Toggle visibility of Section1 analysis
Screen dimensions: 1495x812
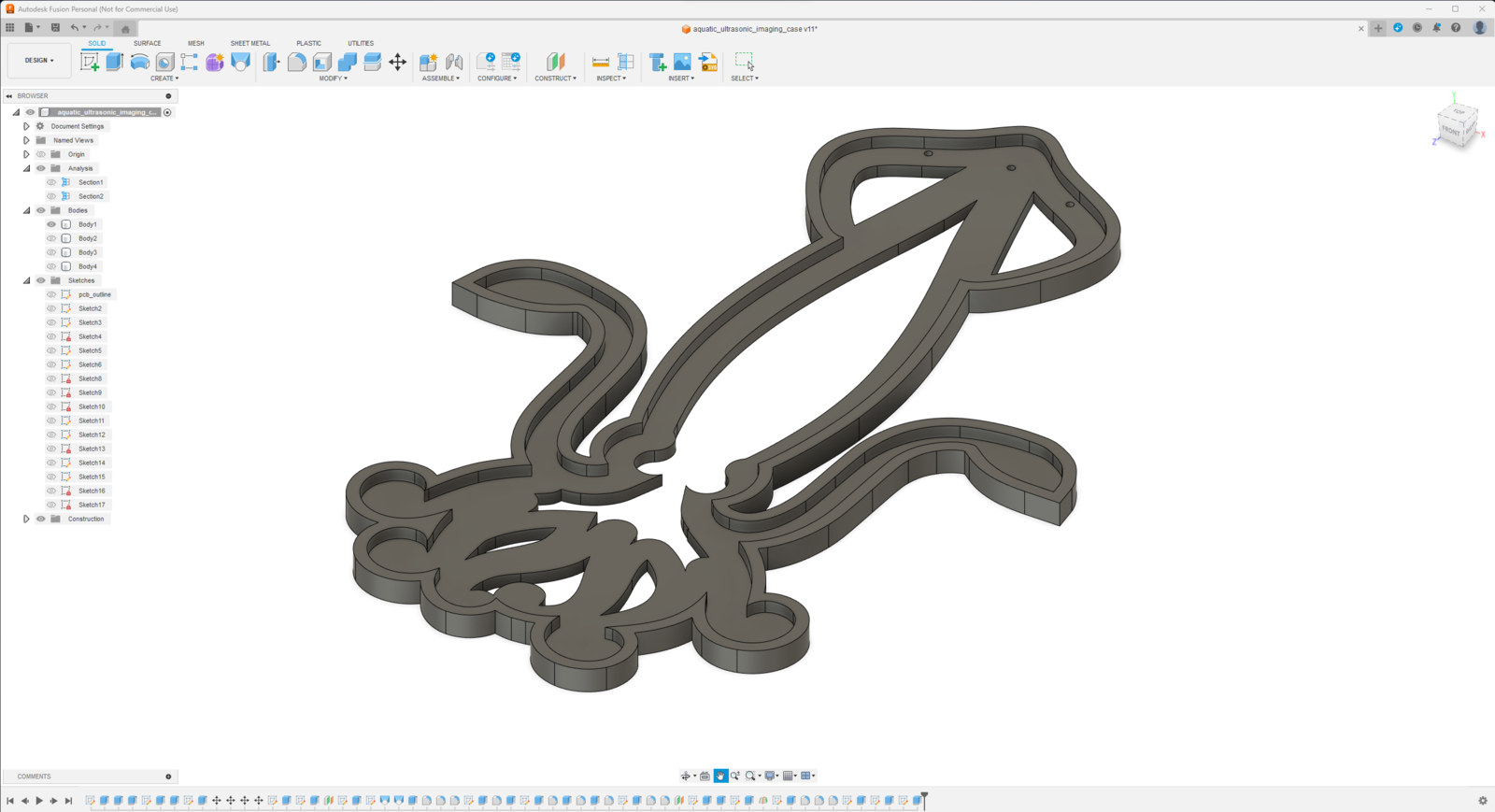pyautogui.click(x=51, y=182)
